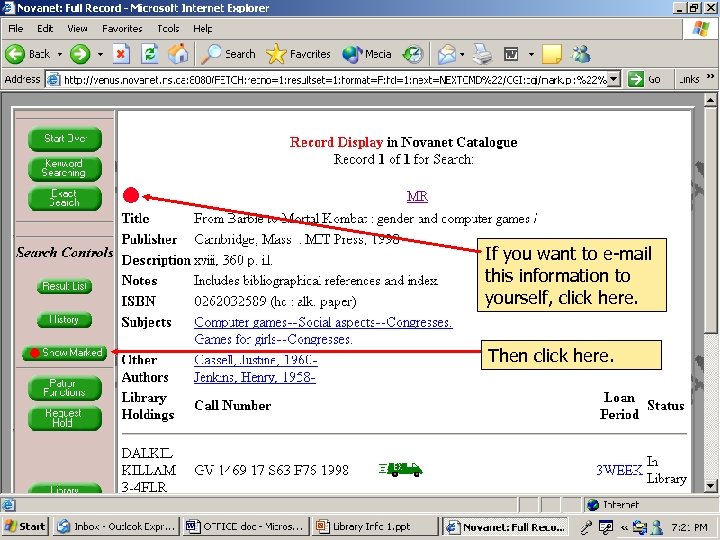Expand the Forward button history dropdown
Screen dimensions: 720x540
tap(100, 54)
